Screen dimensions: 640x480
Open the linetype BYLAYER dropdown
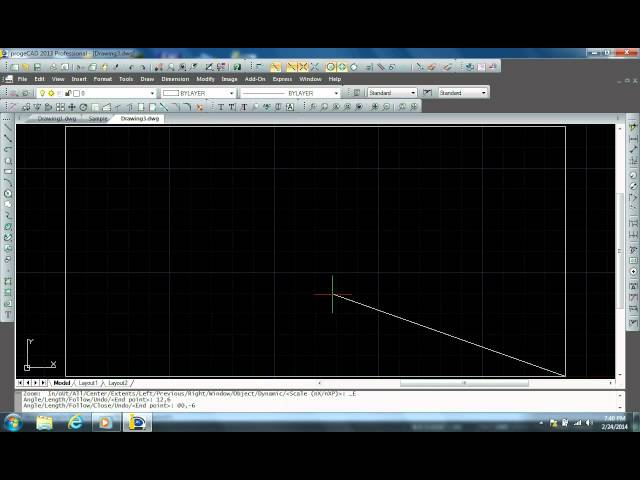336,93
